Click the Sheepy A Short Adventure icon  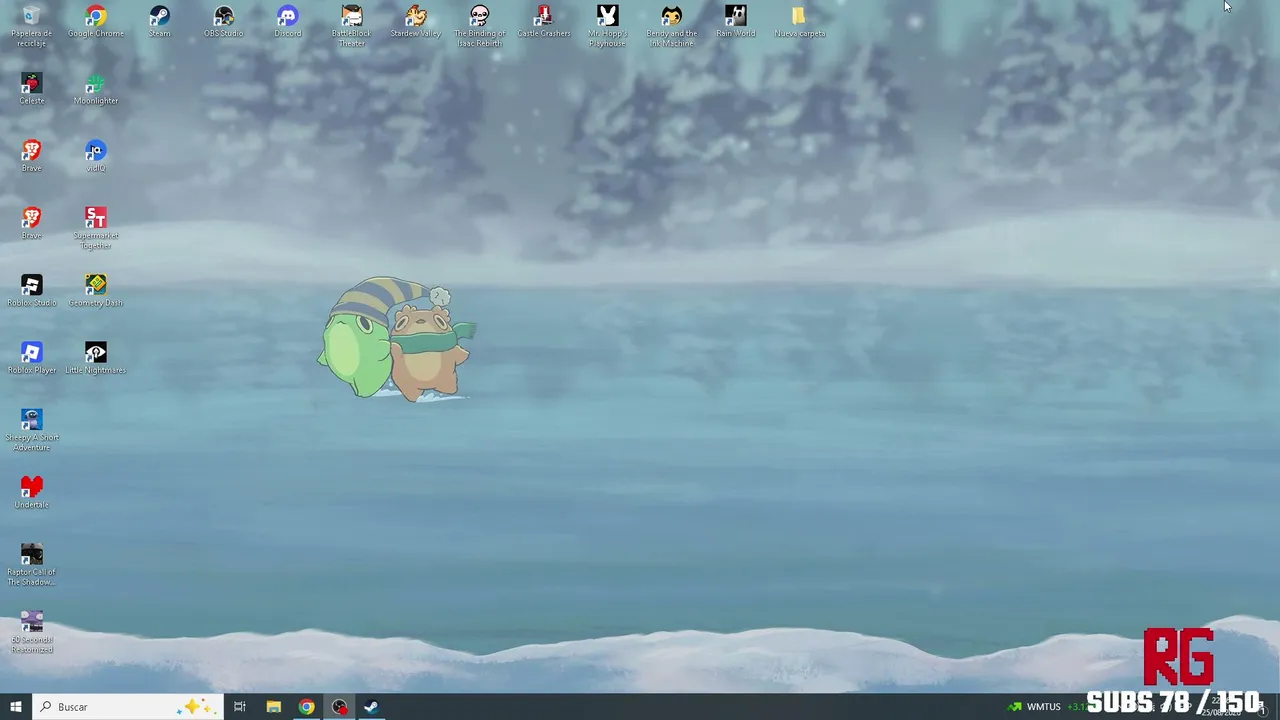[32, 430]
